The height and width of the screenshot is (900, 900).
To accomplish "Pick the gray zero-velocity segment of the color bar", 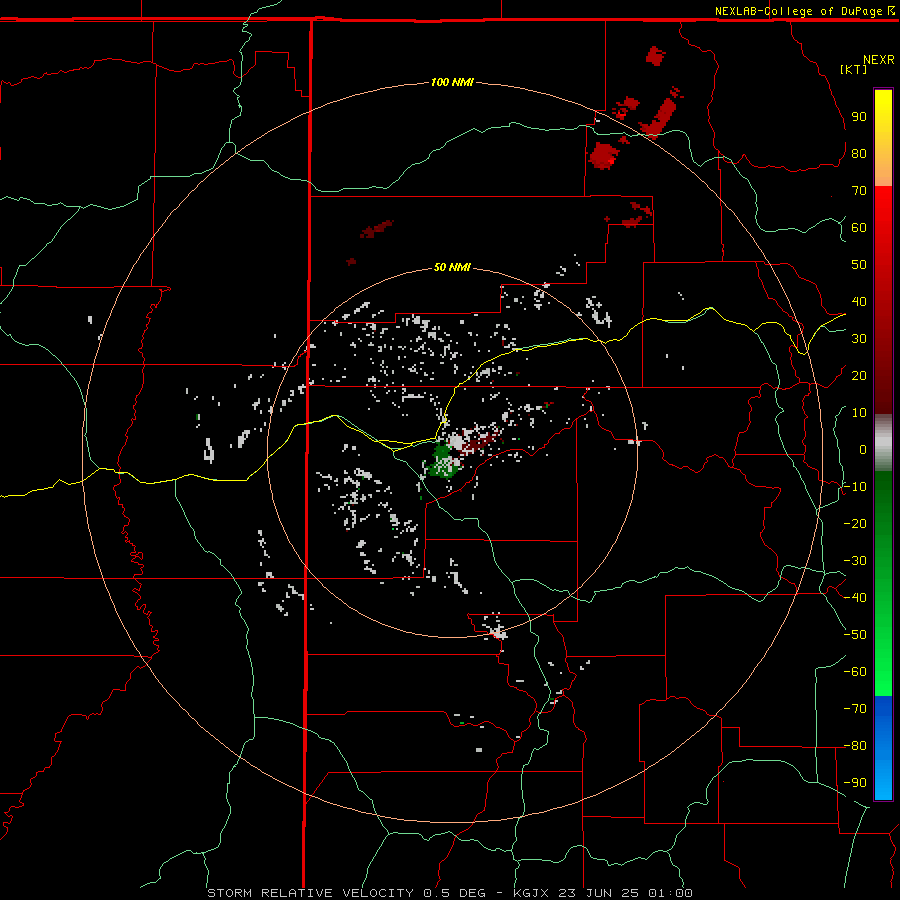I will pos(883,443).
